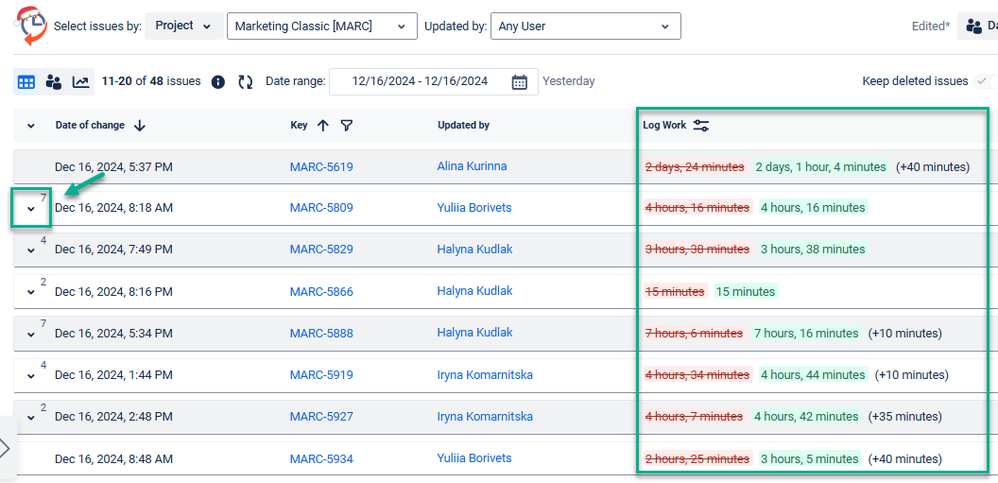Expand the MARC-5866 row
The width and height of the screenshot is (998, 483).
point(31,292)
